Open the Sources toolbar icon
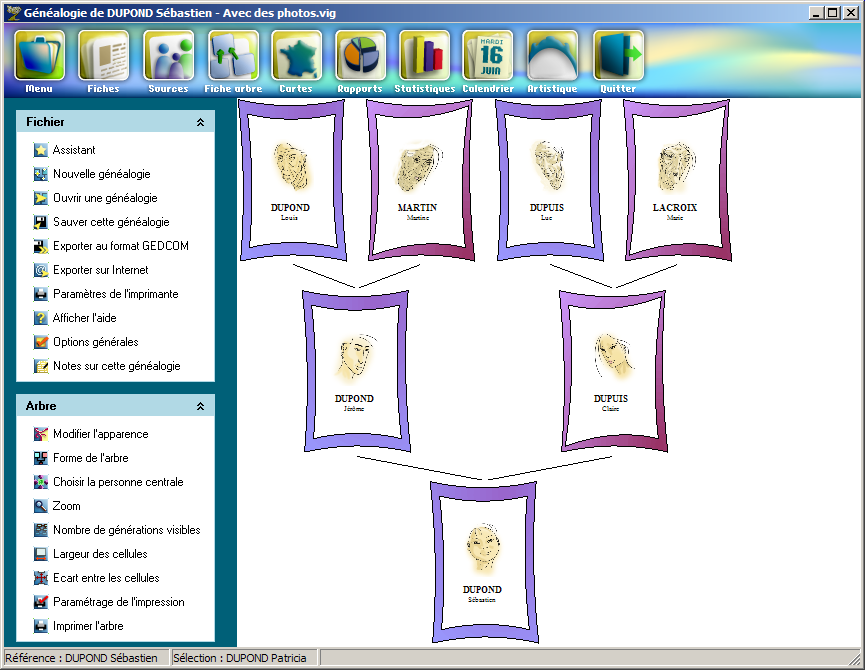 [168, 55]
